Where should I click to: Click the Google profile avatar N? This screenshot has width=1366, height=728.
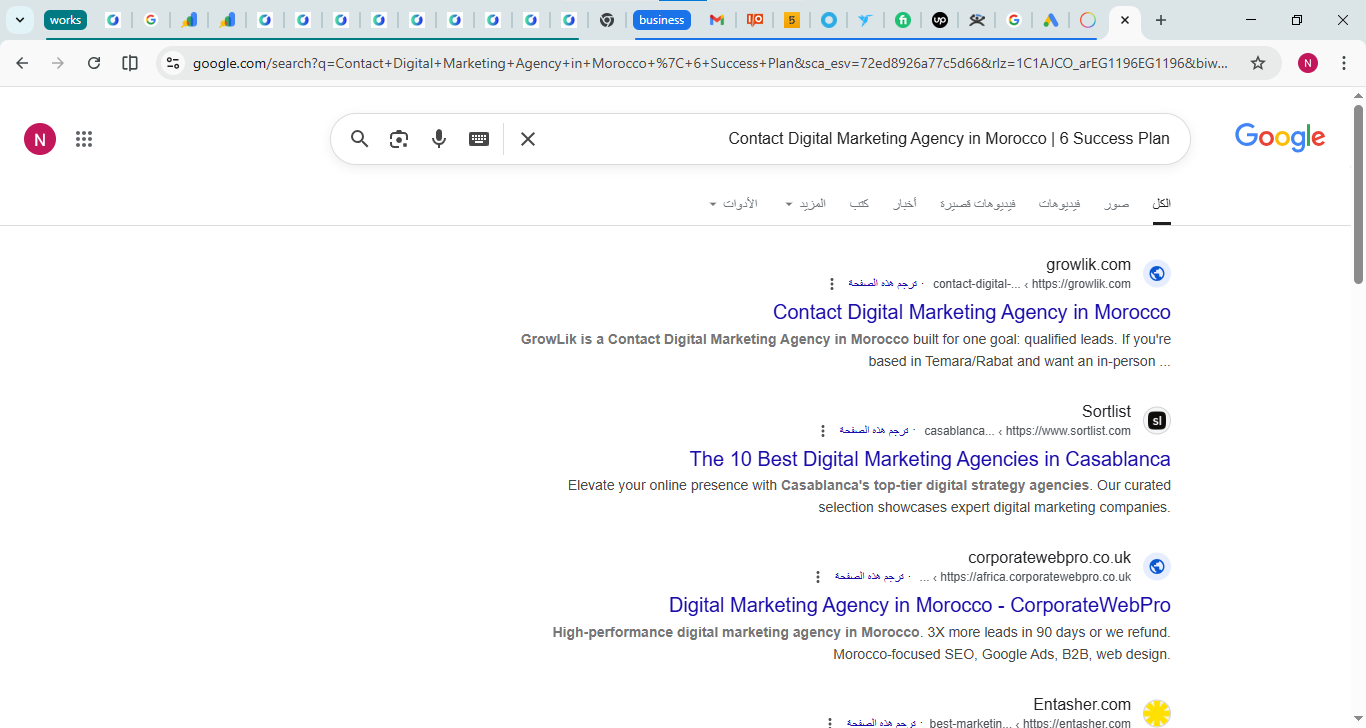pyautogui.click(x=40, y=138)
